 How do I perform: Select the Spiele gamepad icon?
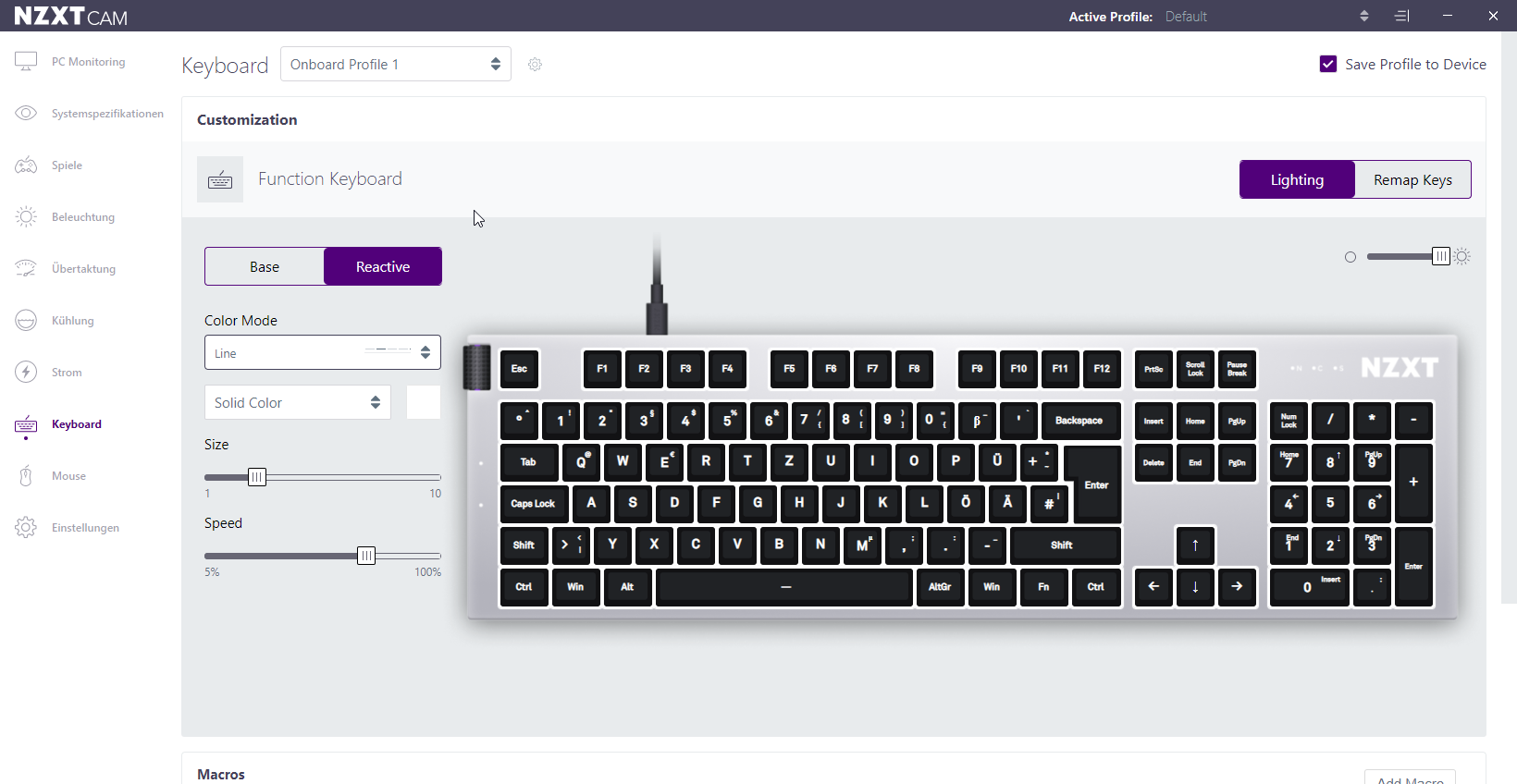(x=26, y=165)
